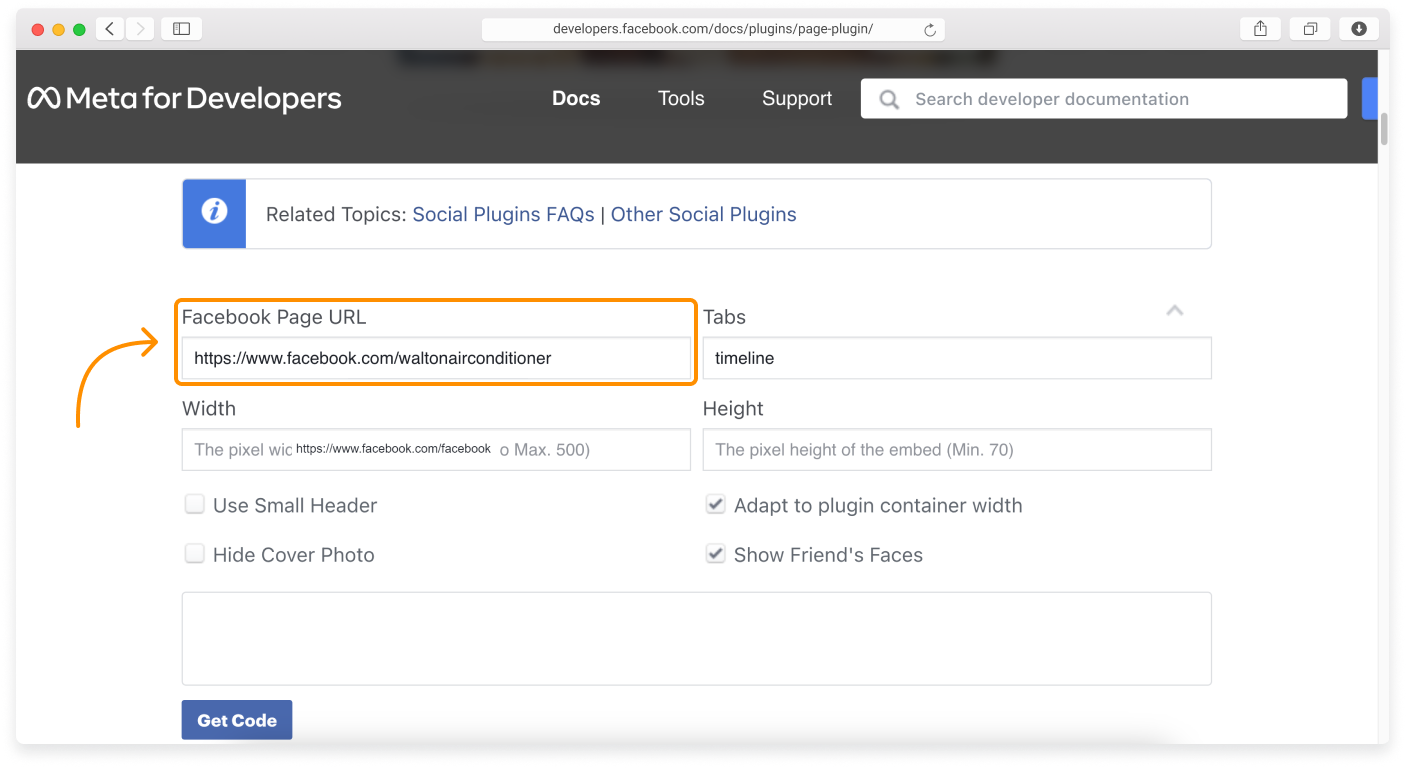Screen dimensions: 1406x768
Task: Open the Support menu
Action: 797,98
